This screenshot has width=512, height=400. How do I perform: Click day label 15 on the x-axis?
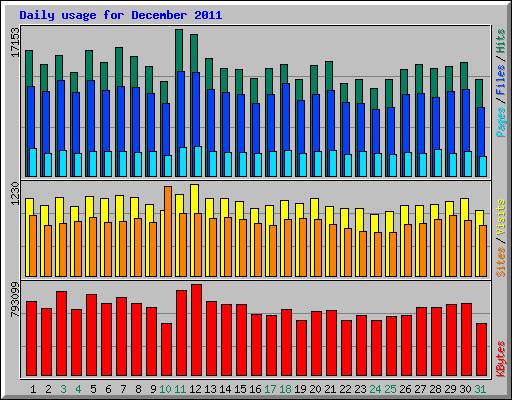click(x=240, y=389)
